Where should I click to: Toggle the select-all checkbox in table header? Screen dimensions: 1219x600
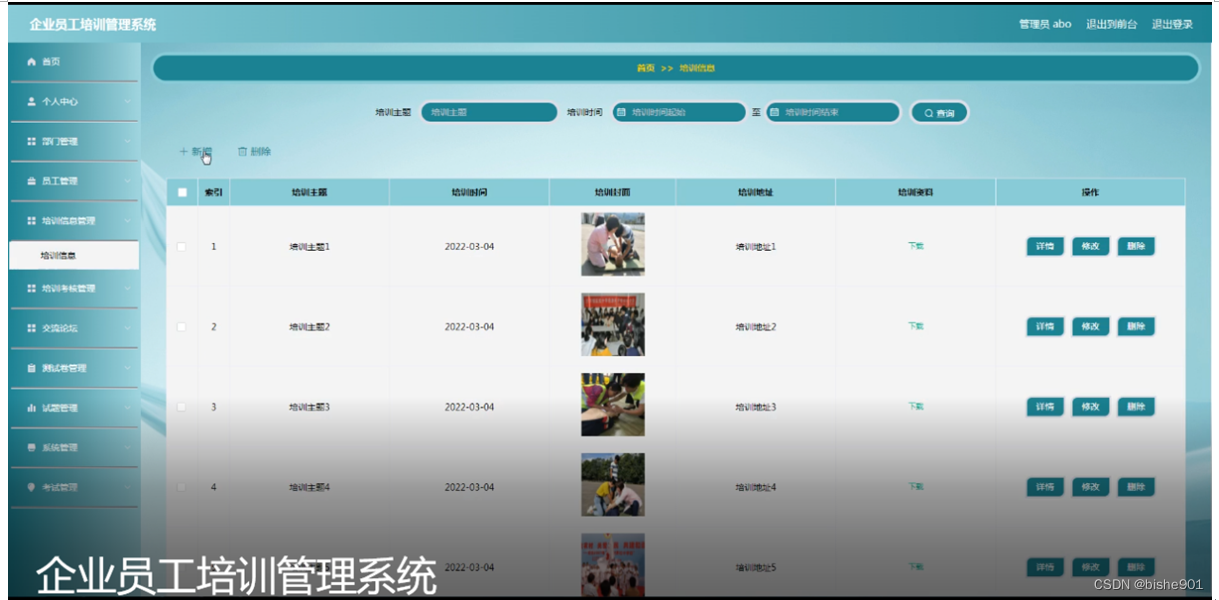click(x=182, y=193)
